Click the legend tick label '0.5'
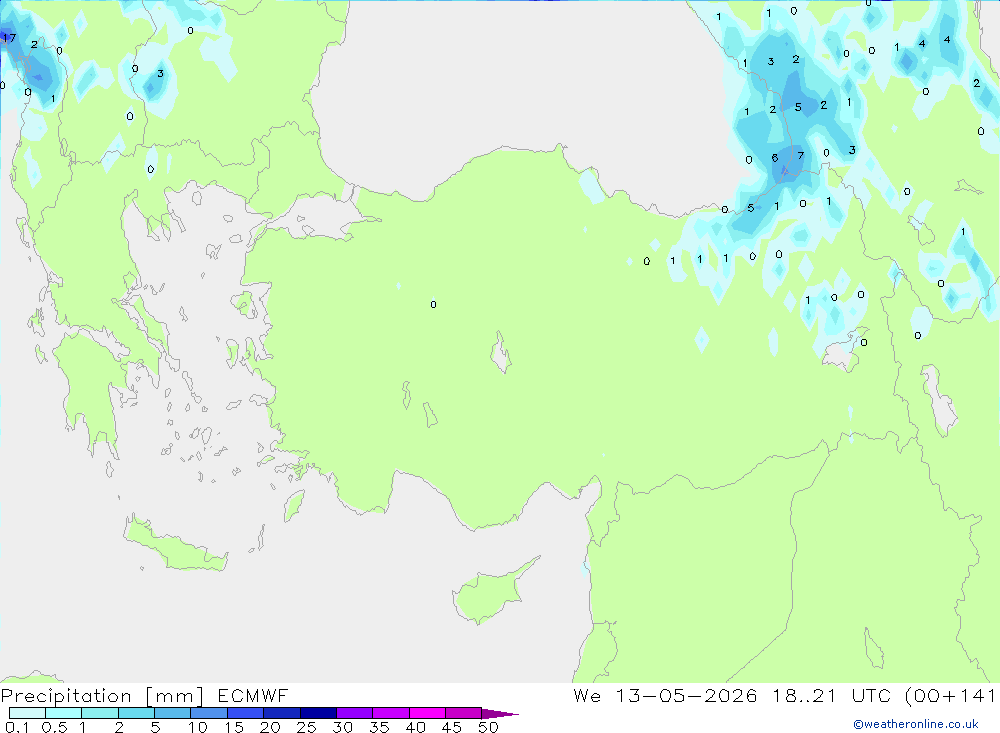The width and height of the screenshot is (1000, 733). [54, 727]
